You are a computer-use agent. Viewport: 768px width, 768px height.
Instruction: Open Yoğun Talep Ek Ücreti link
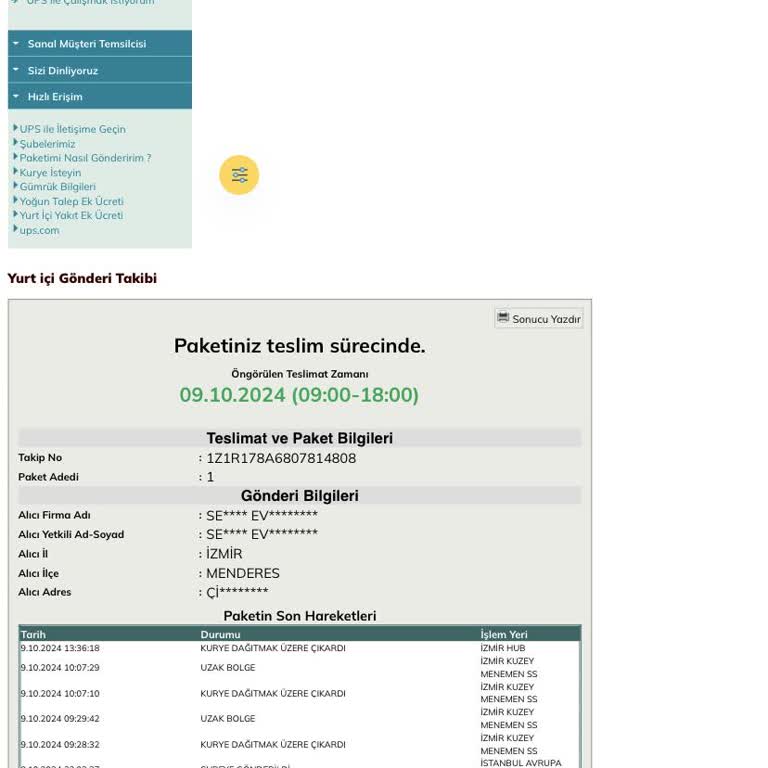[x=72, y=201]
